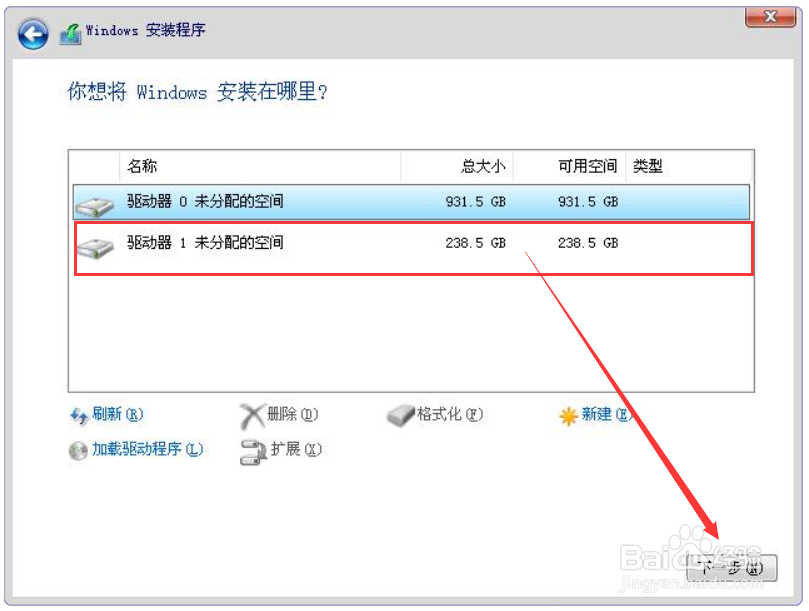Screen dimensions: 809x611
Task: Click the Windows Setup title icon
Action: coord(71,34)
